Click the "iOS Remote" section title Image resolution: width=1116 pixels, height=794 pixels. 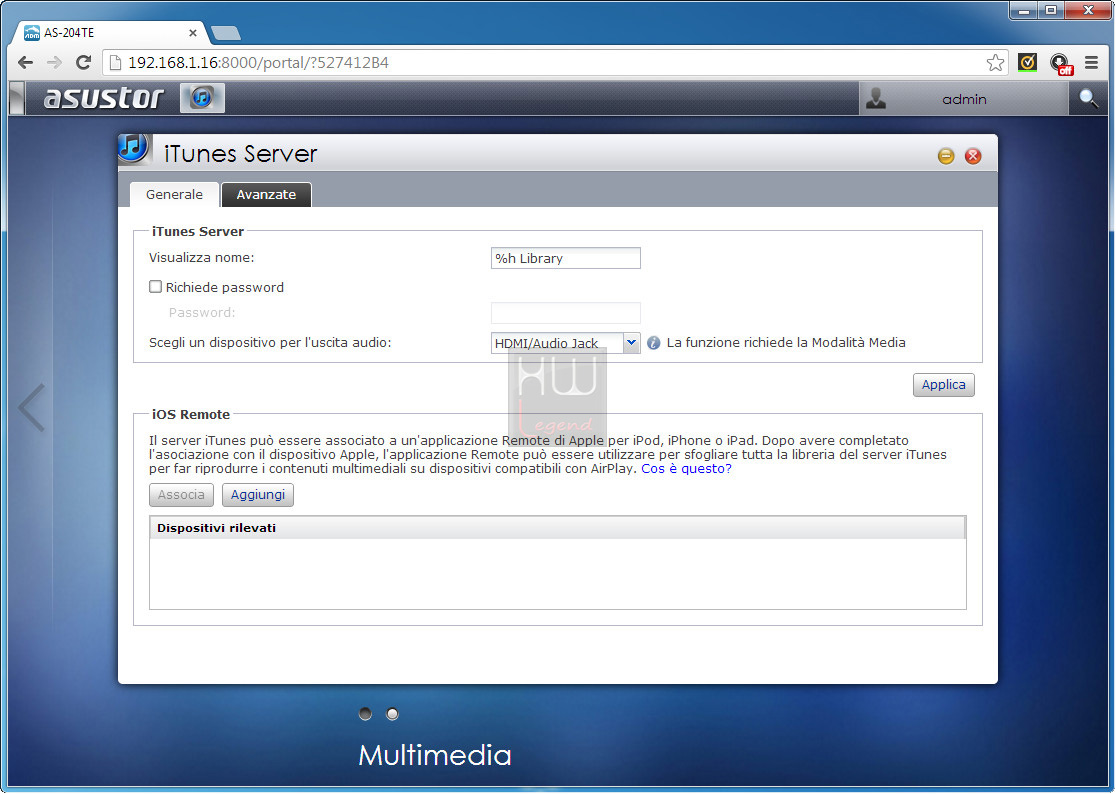coord(191,415)
